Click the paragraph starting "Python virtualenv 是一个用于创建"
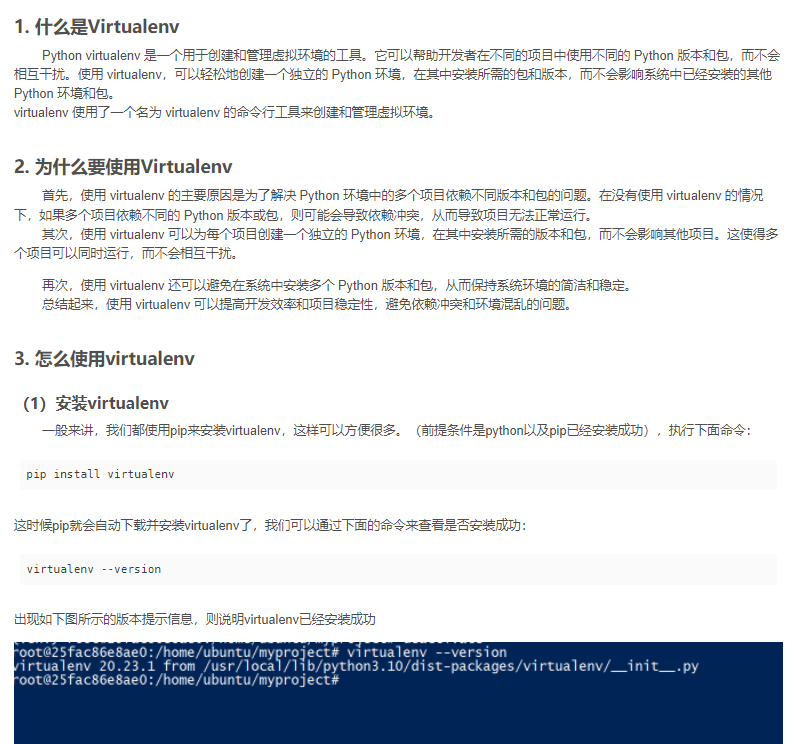 click(397, 74)
